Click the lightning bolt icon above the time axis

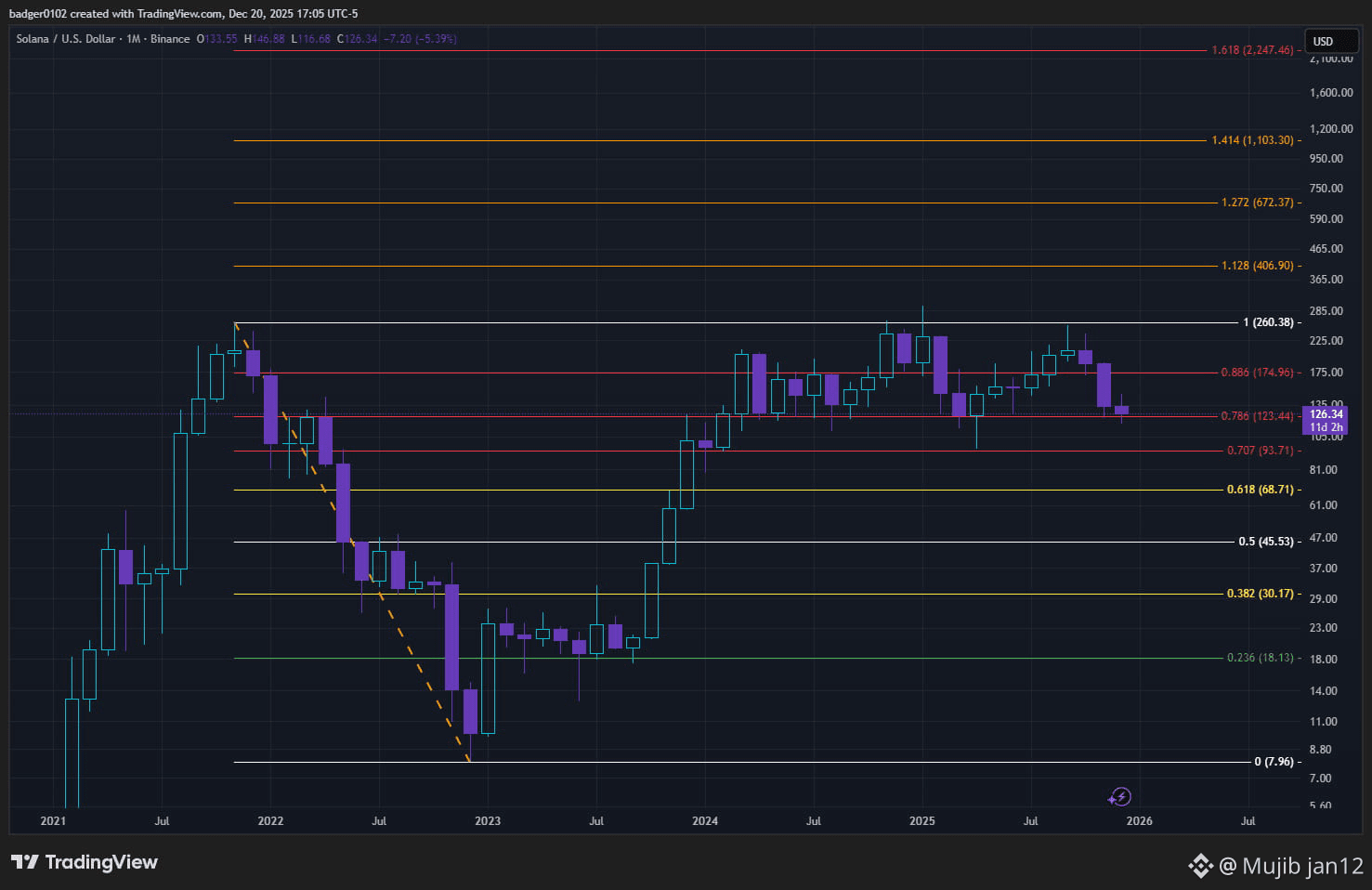pos(1119,796)
